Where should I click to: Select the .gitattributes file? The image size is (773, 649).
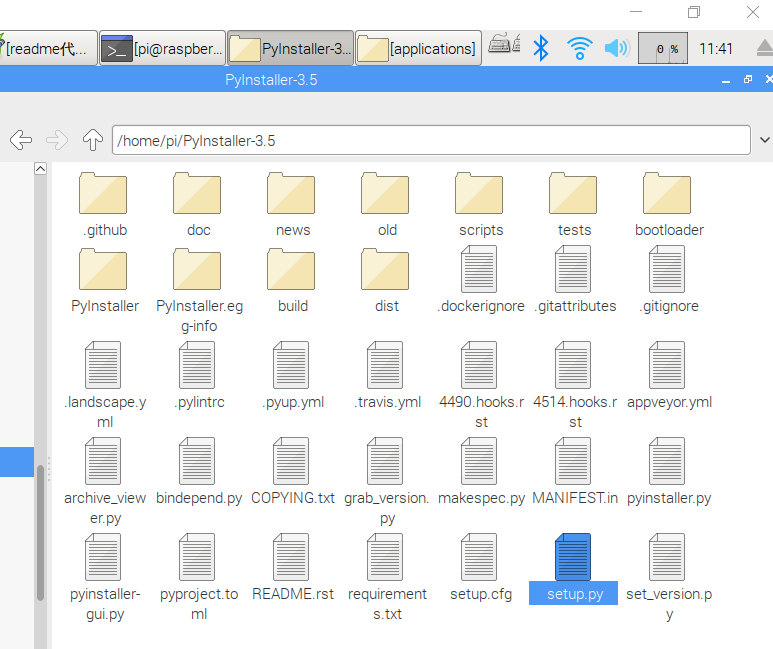click(x=573, y=280)
